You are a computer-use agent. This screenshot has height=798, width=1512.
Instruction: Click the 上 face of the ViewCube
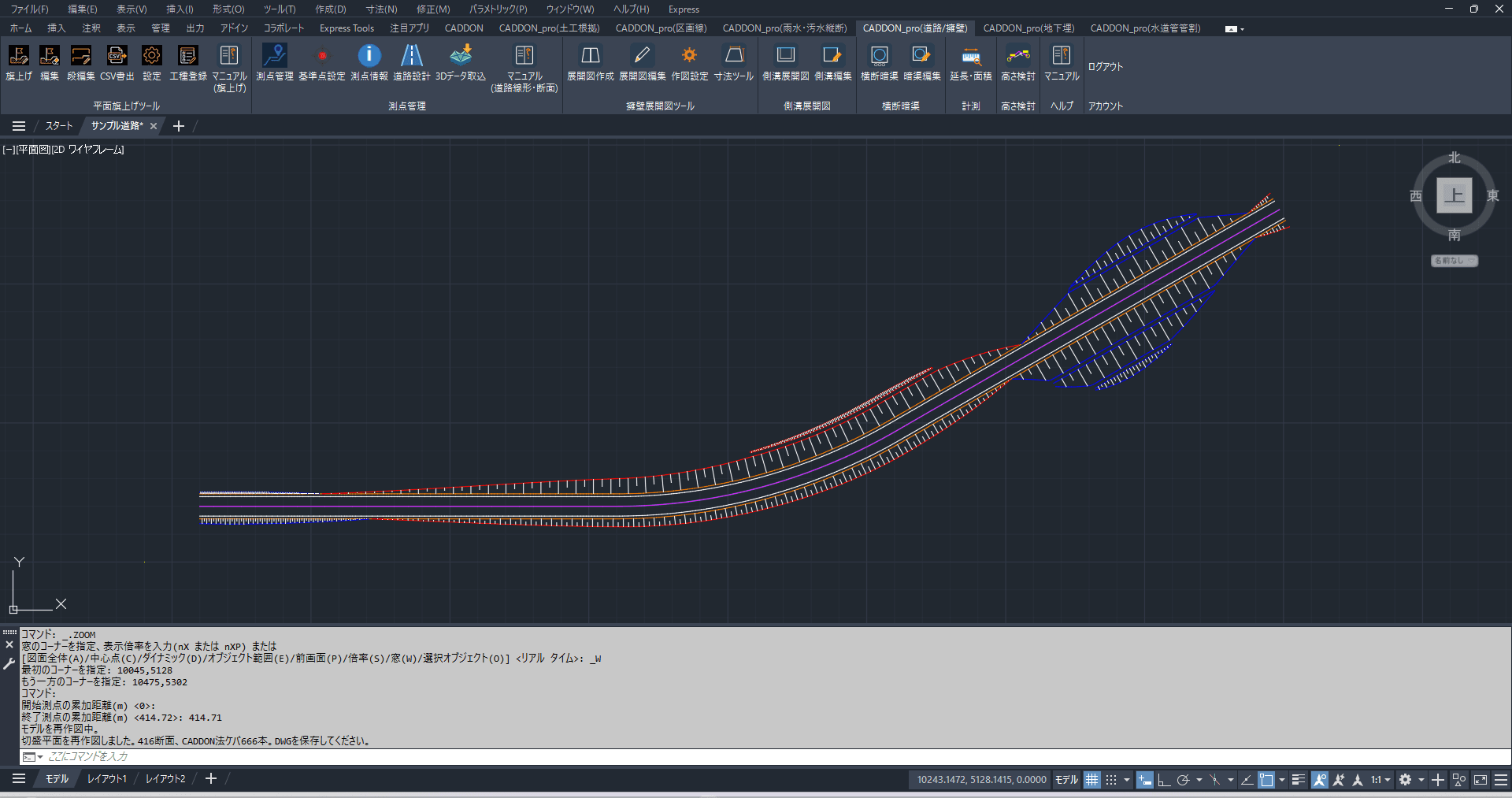1454,195
